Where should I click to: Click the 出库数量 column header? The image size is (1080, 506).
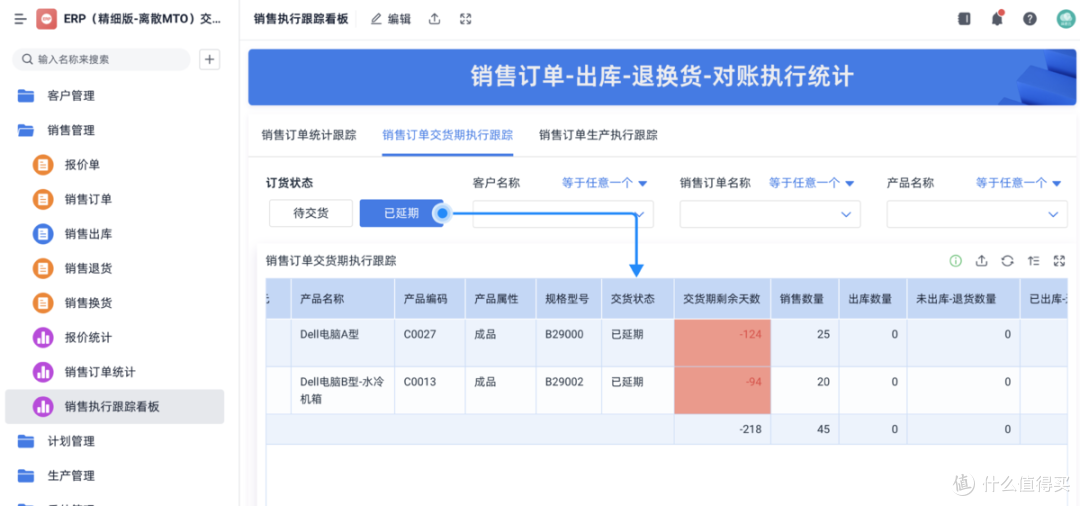[873, 299]
